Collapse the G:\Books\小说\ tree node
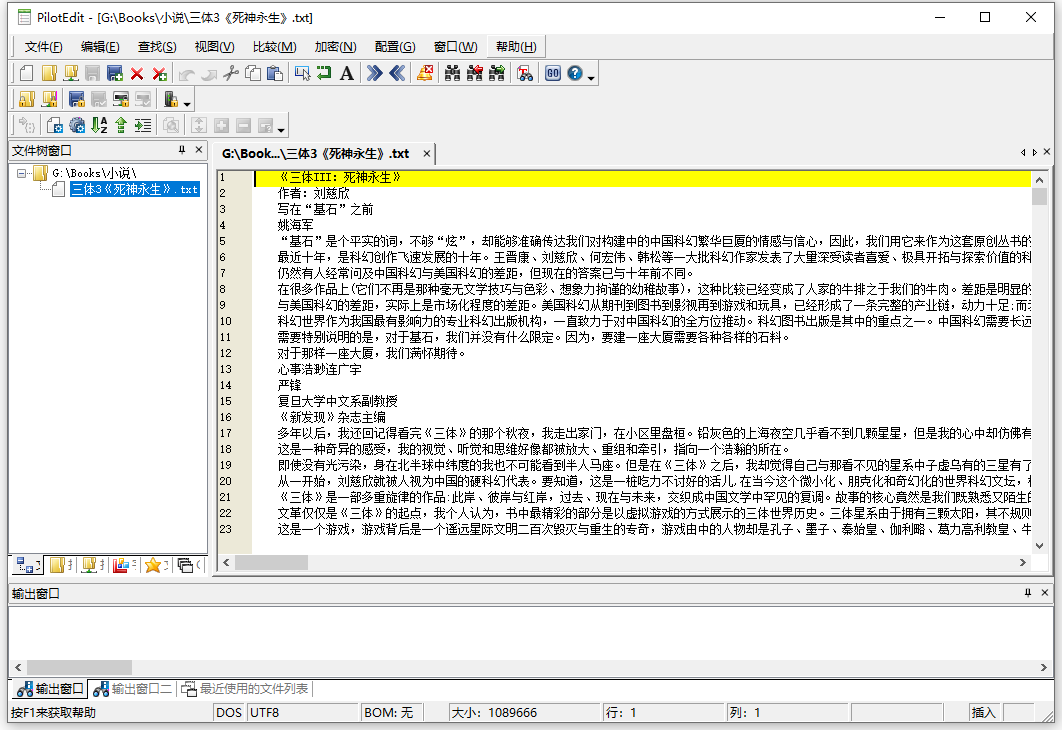Screen dimensions: 1062x730 [x=22, y=173]
